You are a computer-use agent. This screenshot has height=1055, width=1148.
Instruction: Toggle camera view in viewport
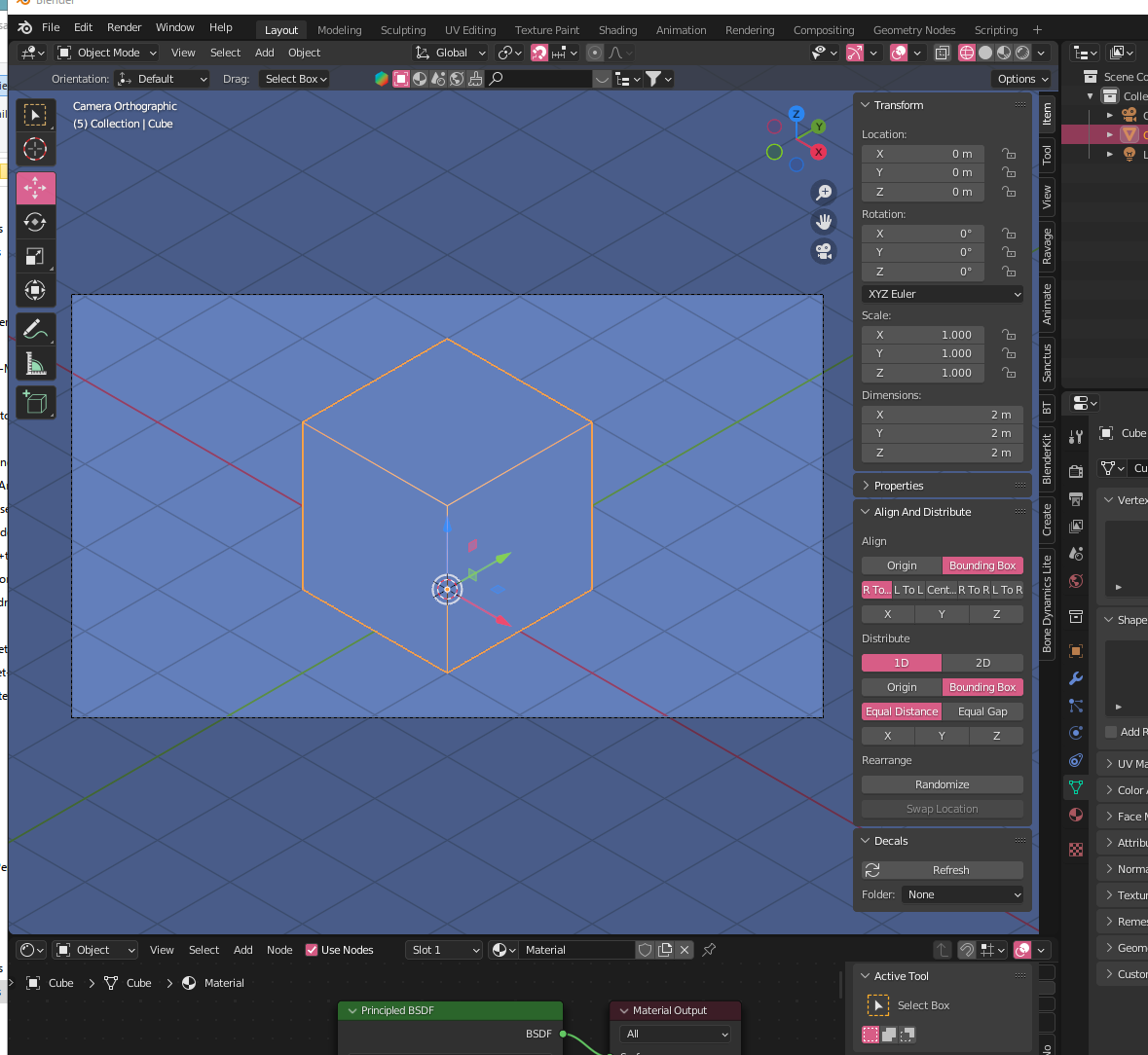coord(824,252)
